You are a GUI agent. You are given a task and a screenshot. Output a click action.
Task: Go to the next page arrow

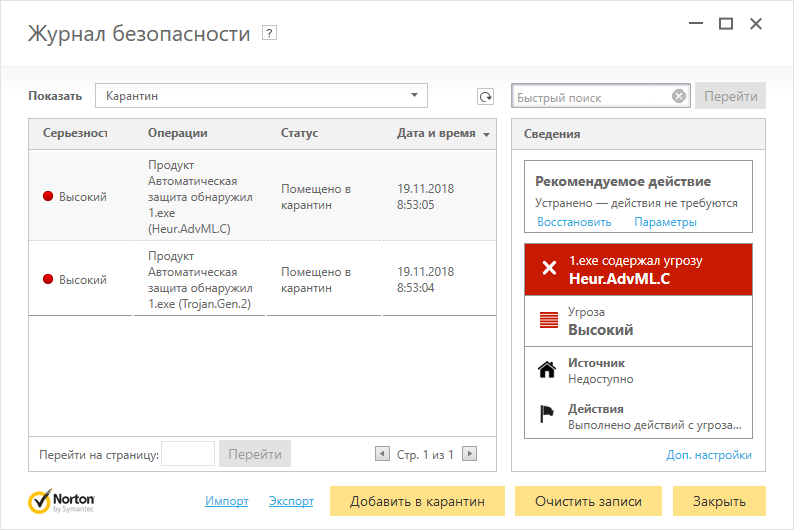[469, 454]
